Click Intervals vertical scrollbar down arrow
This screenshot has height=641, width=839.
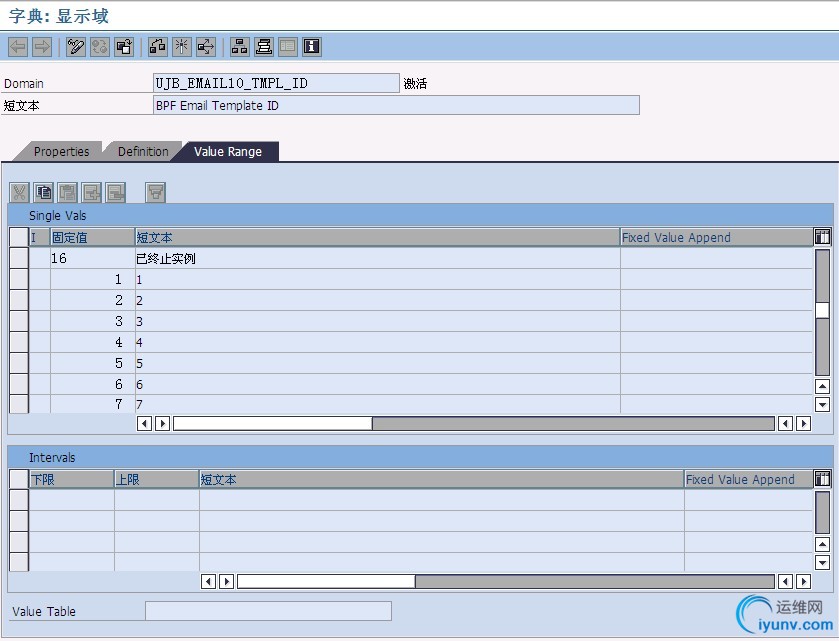click(822, 562)
